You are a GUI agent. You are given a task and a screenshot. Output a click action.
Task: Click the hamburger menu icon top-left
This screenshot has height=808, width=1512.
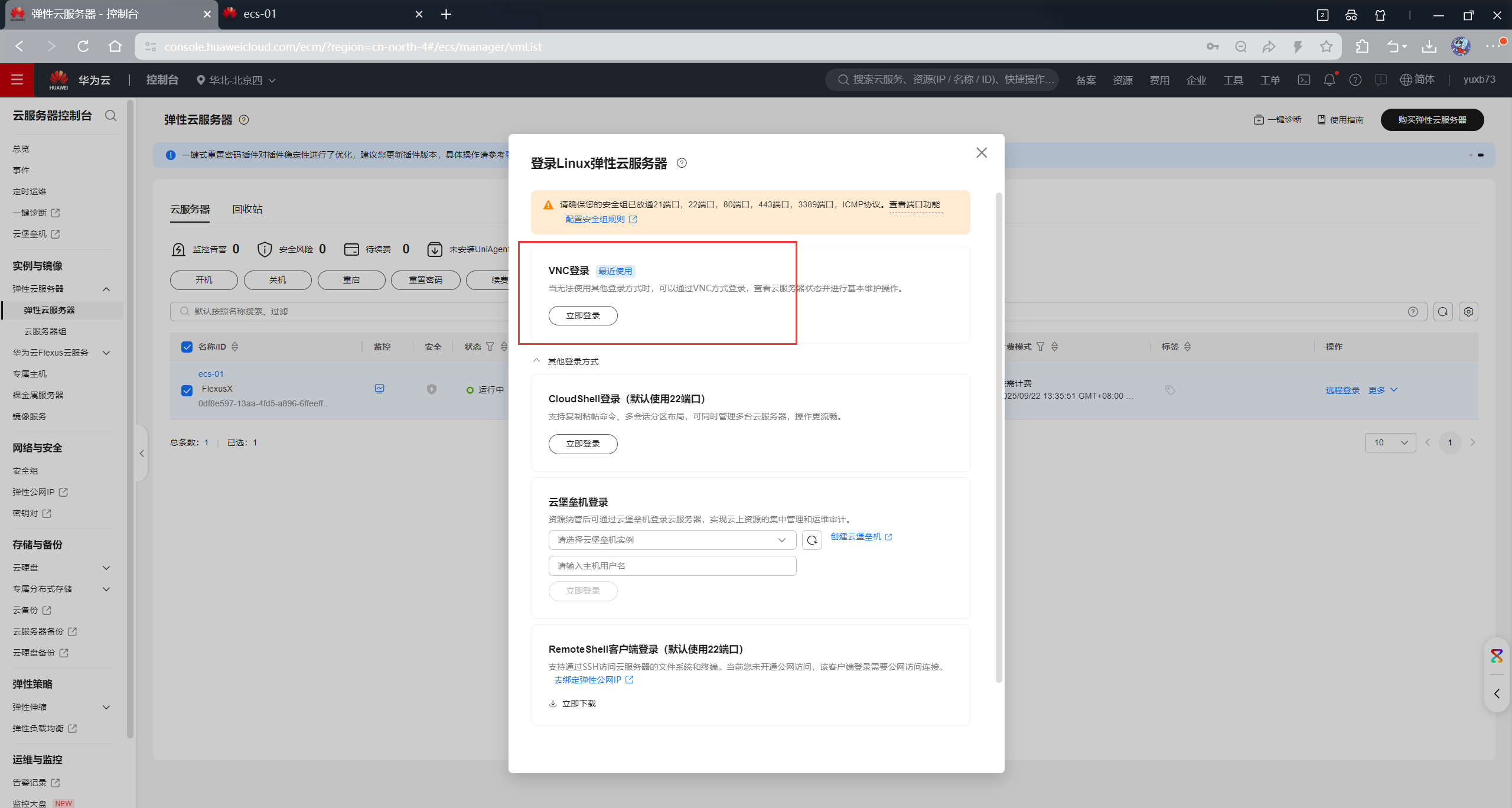[17, 80]
